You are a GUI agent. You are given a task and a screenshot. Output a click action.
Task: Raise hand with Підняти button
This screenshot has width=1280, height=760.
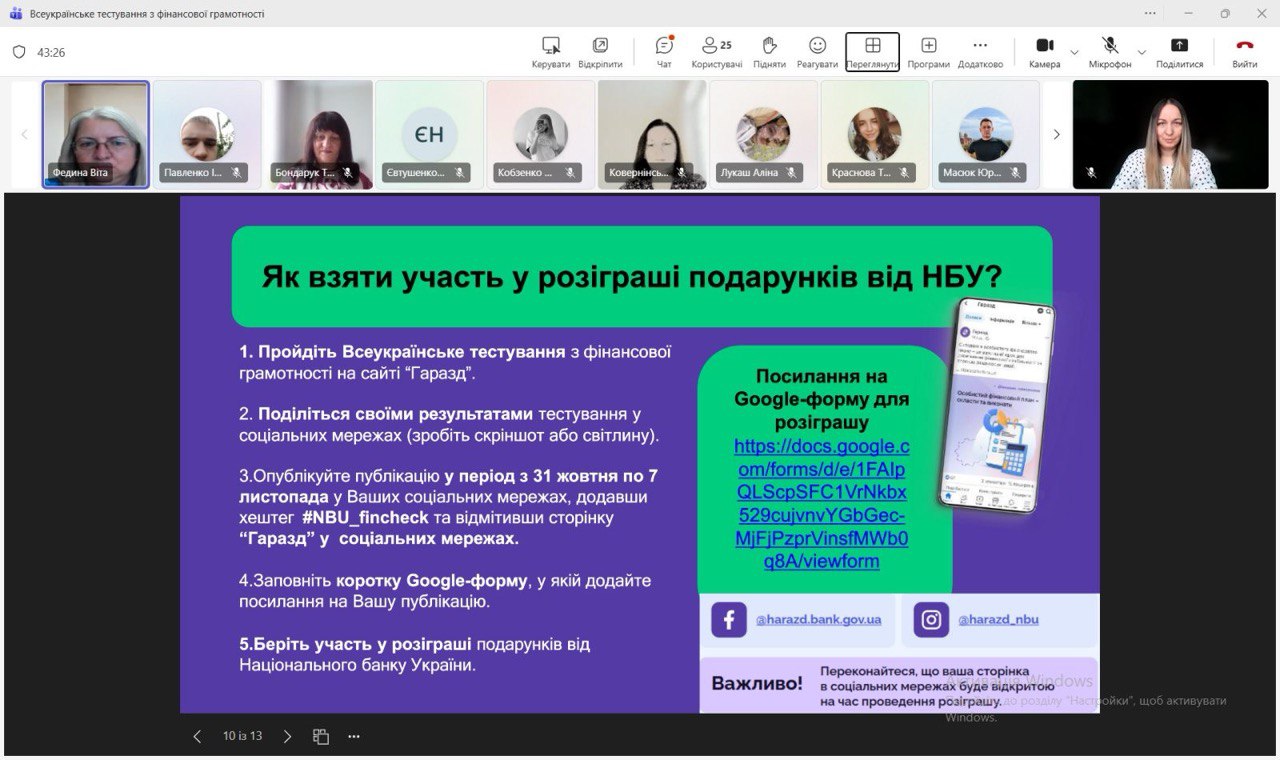tap(769, 51)
